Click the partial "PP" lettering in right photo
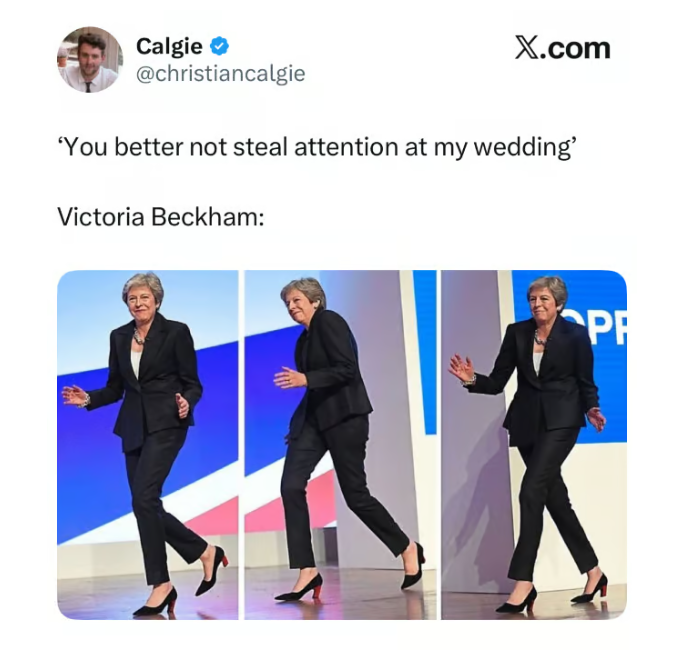The height and width of the screenshot is (658, 691). pyautogui.click(x=604, y=331)
